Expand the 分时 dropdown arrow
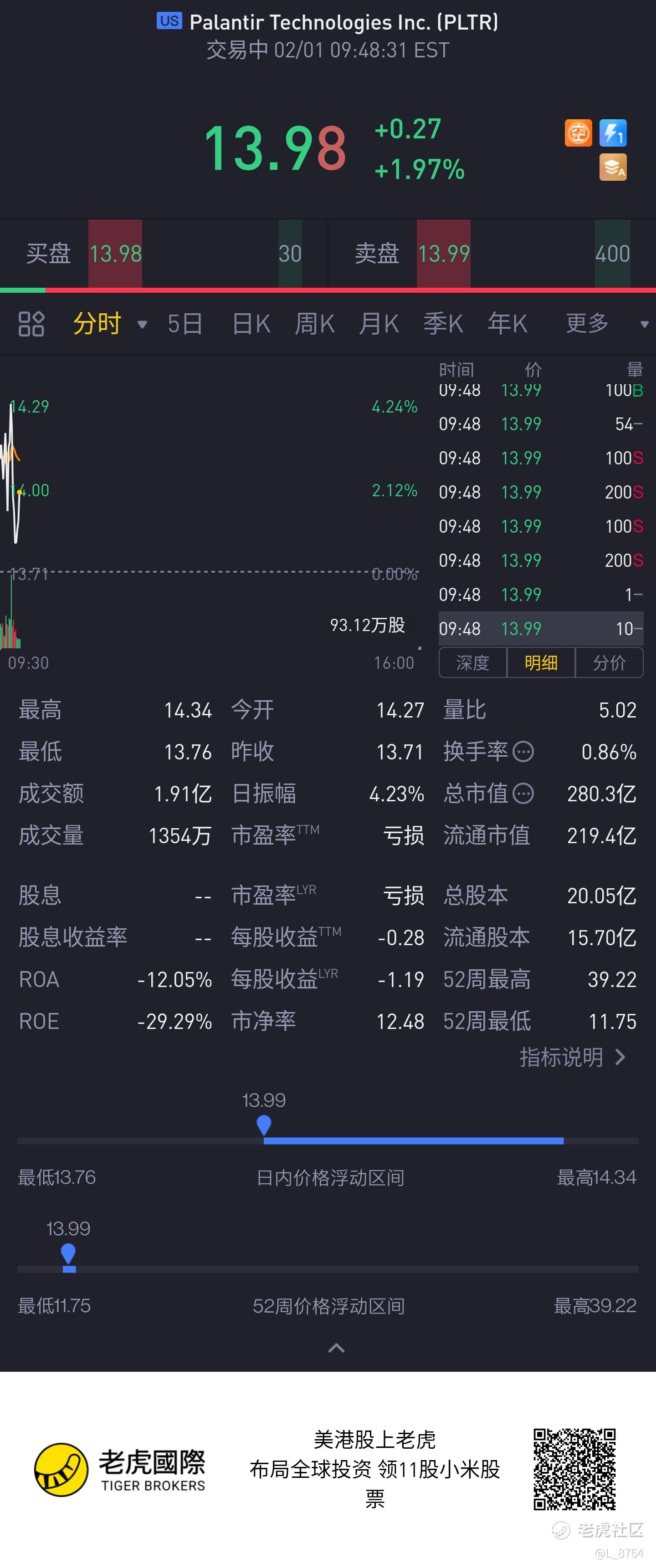Image resolution: width=656 pixels, height=1568 pixels. [142, 325]
